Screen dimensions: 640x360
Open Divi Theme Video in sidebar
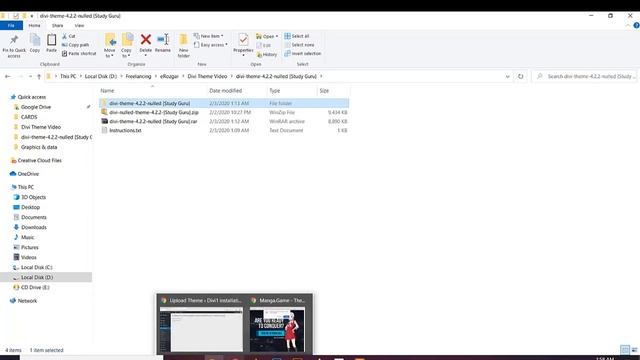pyautogui.click(x=41, y=127)
